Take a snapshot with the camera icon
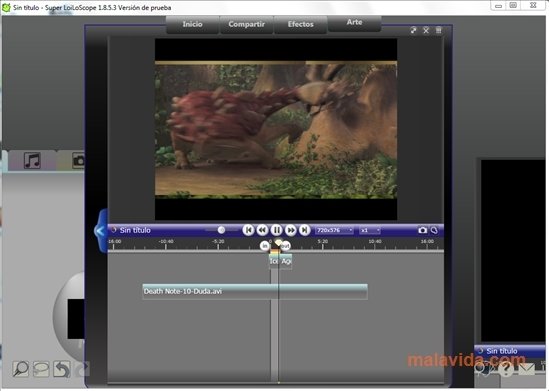 pyautogui.click(x=423, y=230)
